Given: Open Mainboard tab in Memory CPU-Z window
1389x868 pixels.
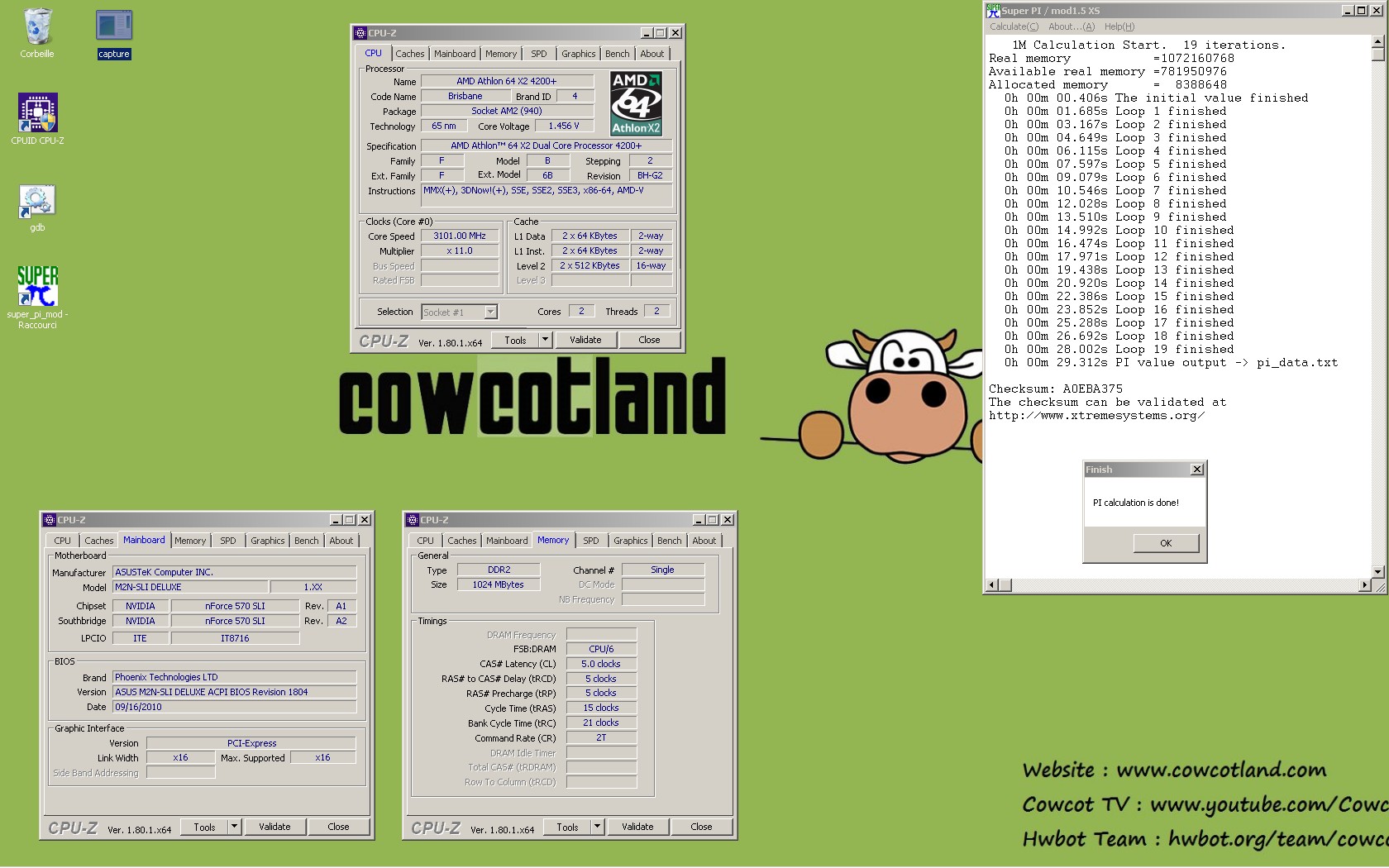Looking at the screenshot, I should 507,541.
